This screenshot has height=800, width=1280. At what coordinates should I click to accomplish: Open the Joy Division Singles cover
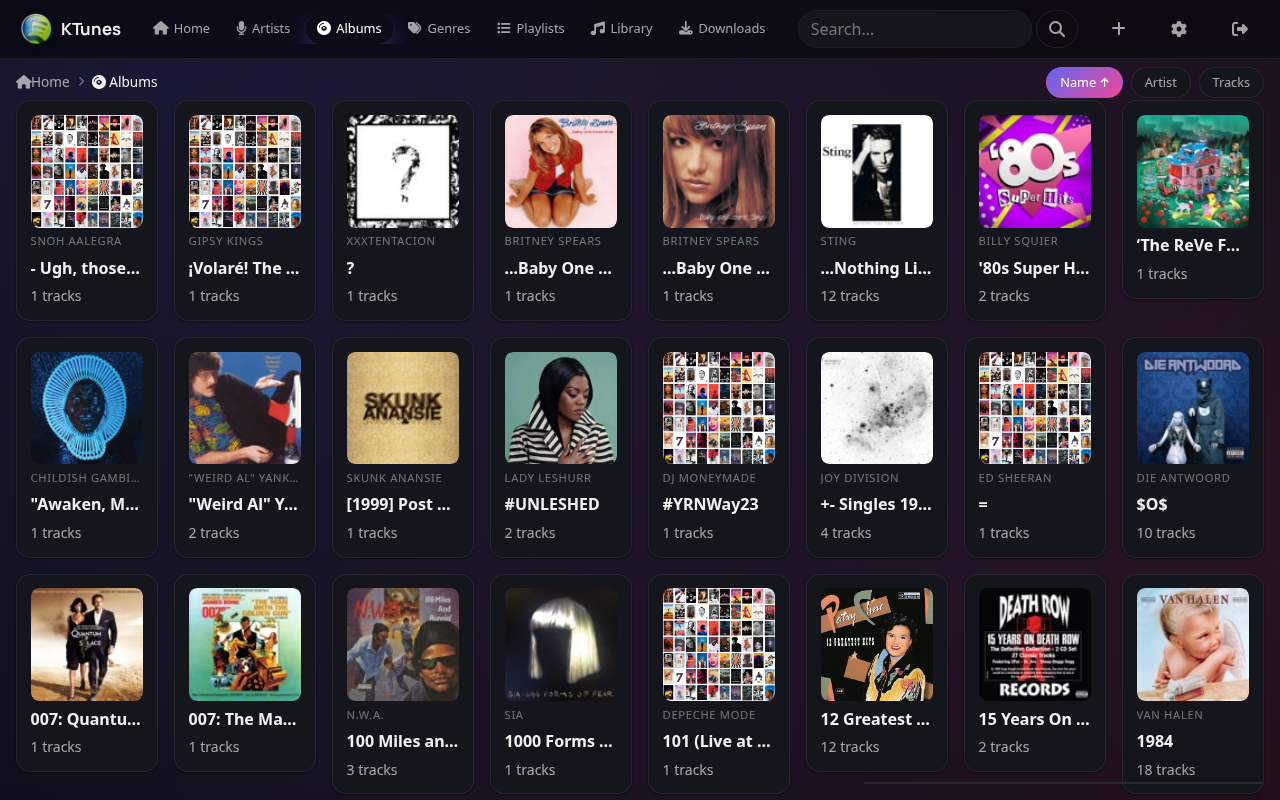pos(877,408)
